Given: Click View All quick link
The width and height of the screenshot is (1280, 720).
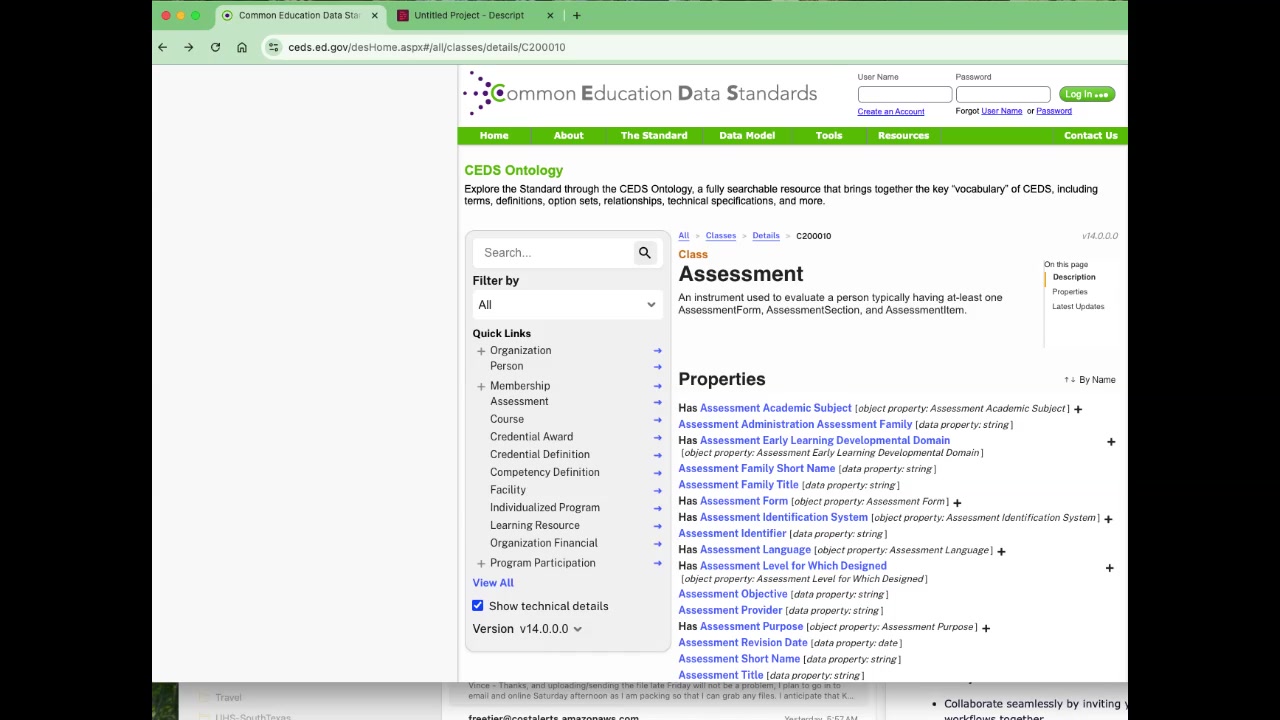Looking at the screenshot, I should (x=493, y=583).
